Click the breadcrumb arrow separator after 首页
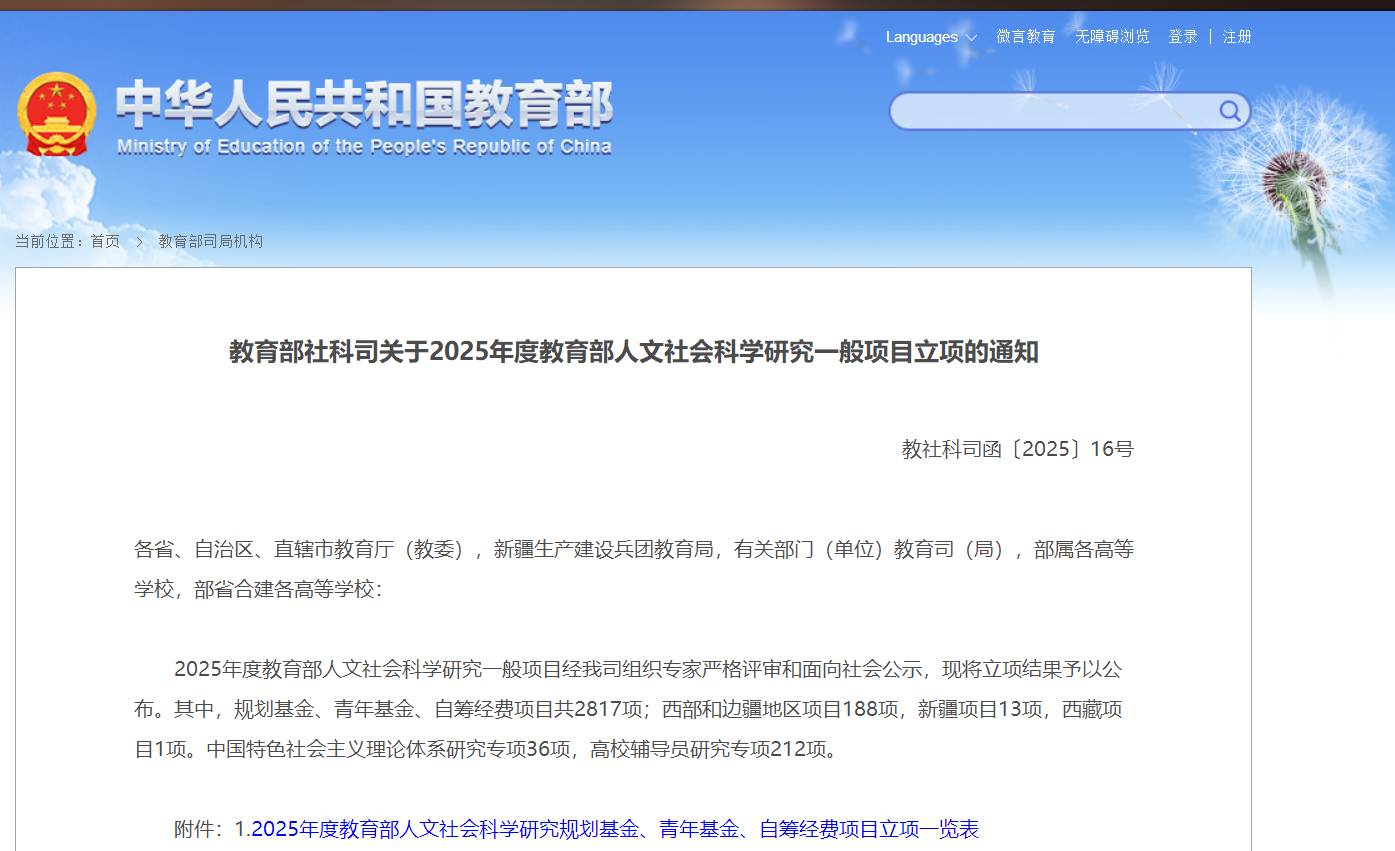Viewport: 1395px width, 851px height. [139, 241]
